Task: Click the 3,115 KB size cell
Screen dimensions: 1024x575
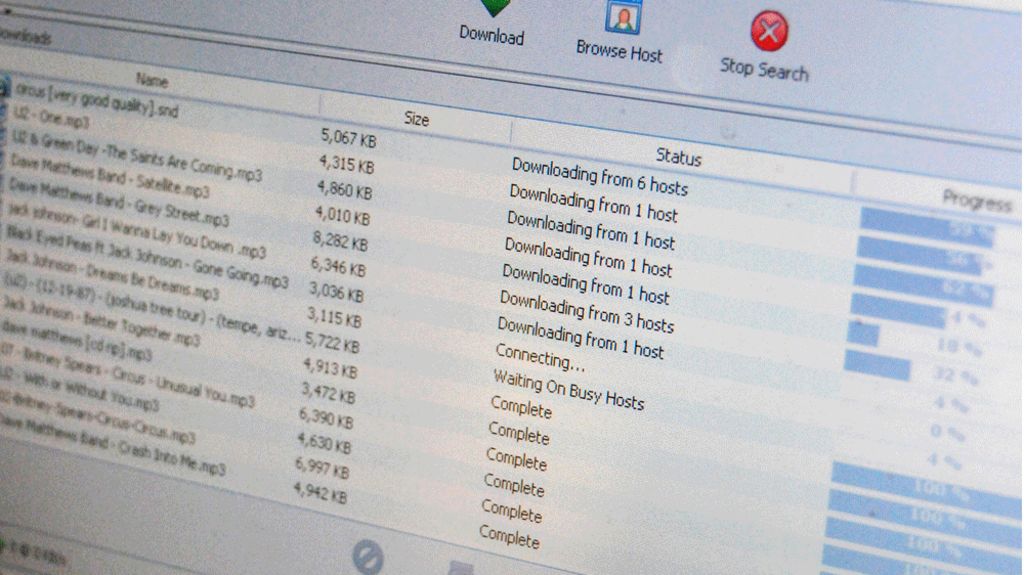Action: 334,318
